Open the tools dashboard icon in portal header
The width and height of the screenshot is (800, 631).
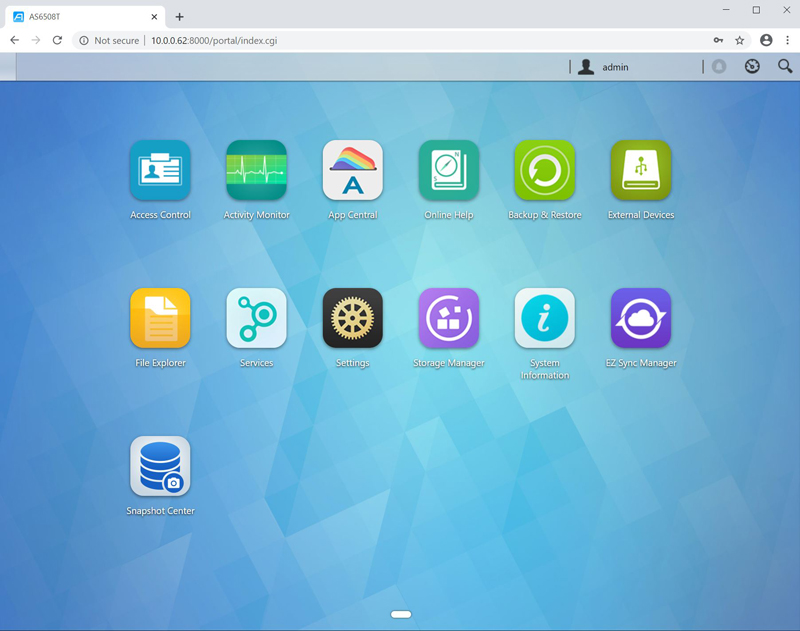(752, 66)
